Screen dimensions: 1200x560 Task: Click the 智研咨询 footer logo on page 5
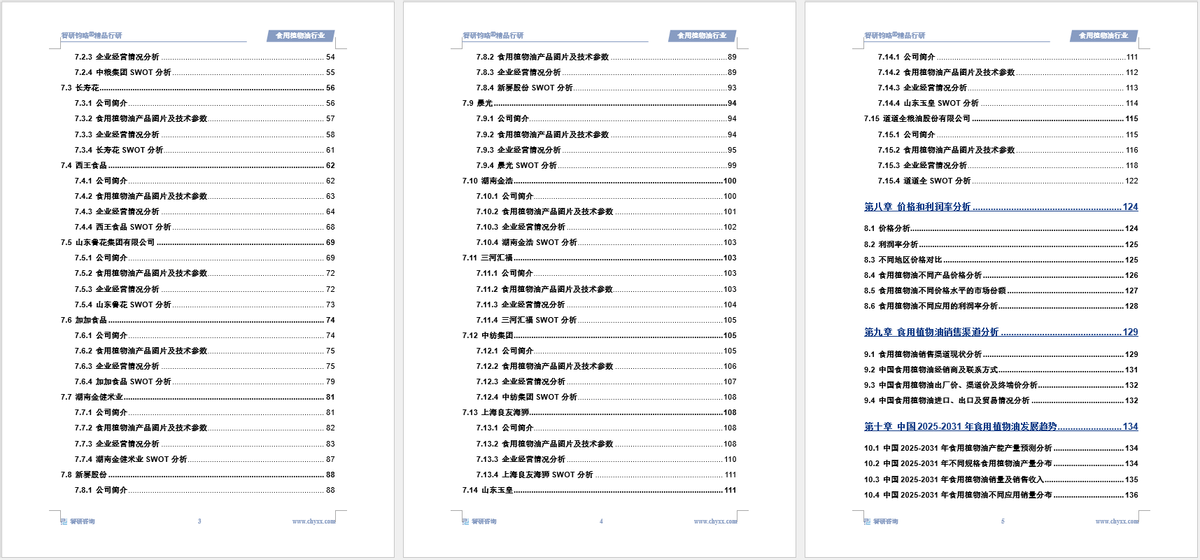pos(884,521)
